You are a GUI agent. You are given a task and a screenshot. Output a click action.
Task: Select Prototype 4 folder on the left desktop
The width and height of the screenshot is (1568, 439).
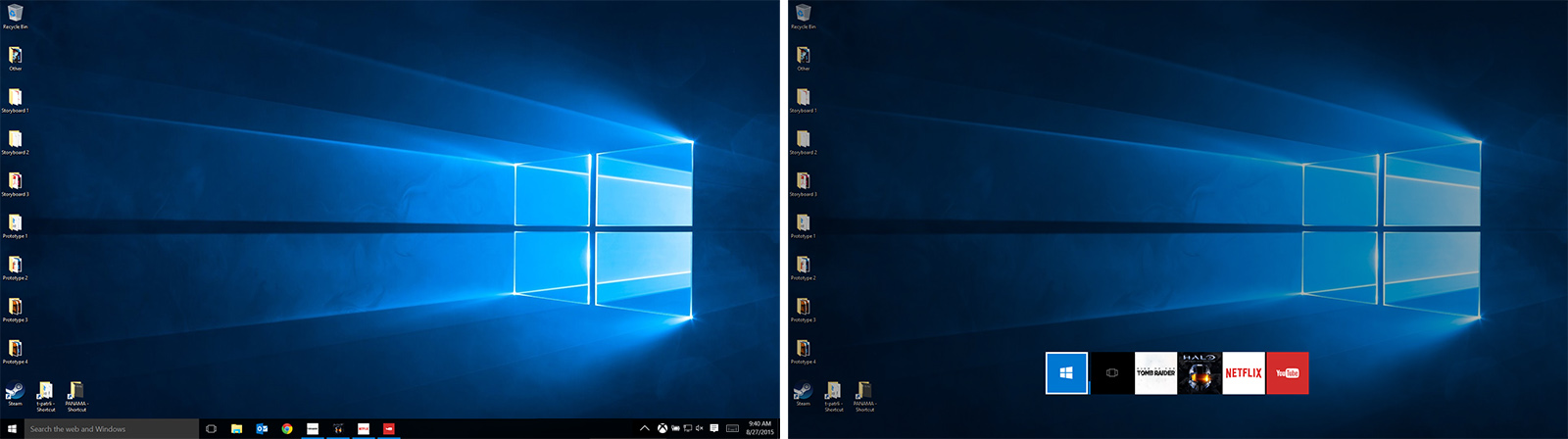click(15, 354)
